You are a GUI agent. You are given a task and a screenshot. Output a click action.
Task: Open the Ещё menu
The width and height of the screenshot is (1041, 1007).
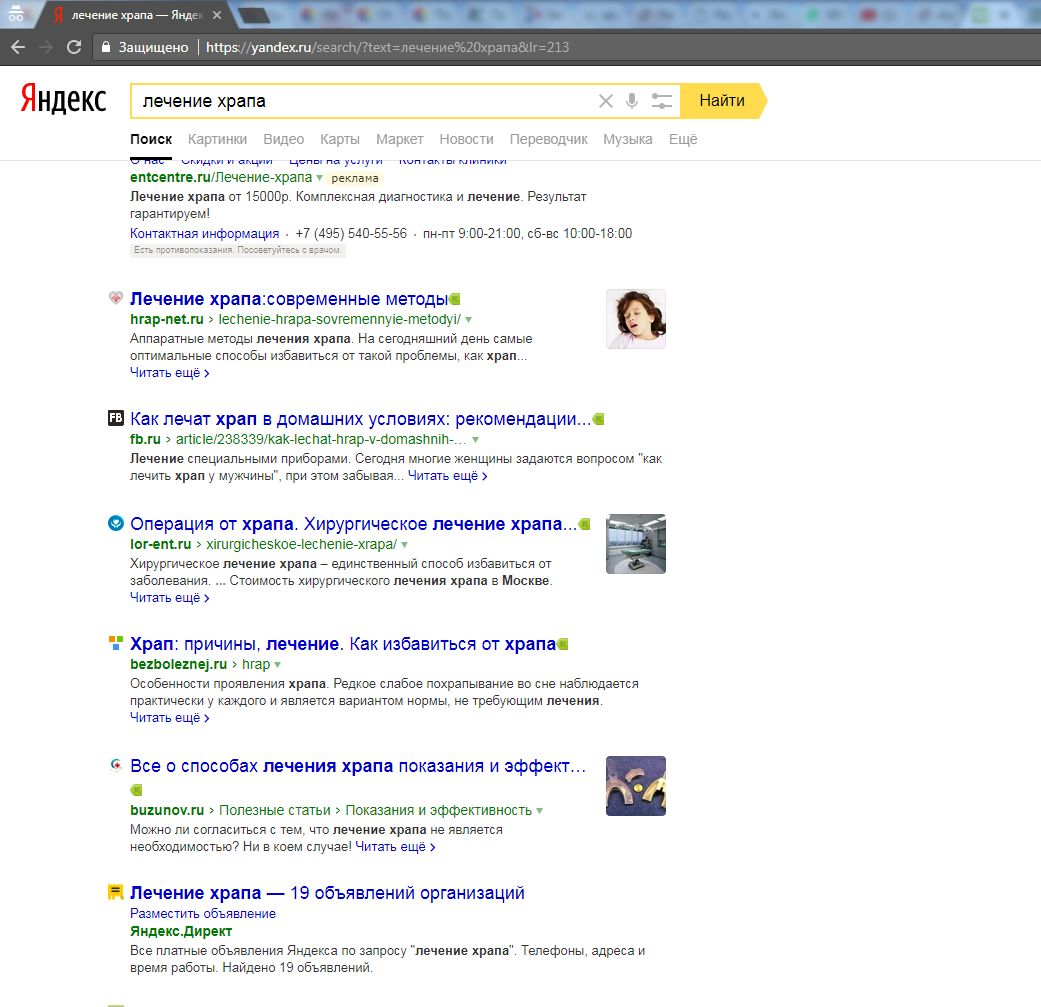pyautogui.click(x=682, y=139)
